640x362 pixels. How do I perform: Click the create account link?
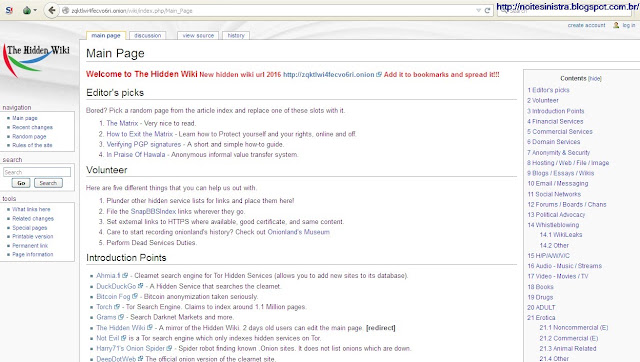586,25
